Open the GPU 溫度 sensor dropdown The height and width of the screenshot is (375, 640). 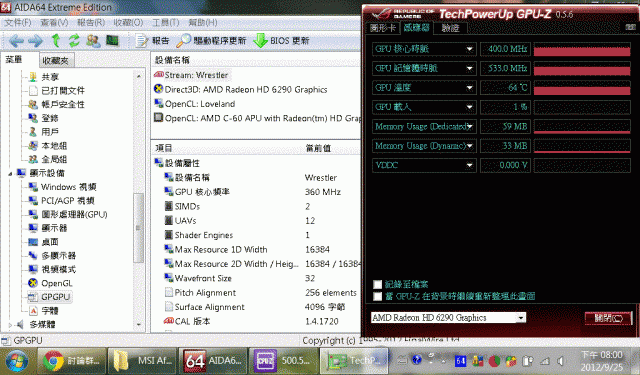(x=469, y=88)
